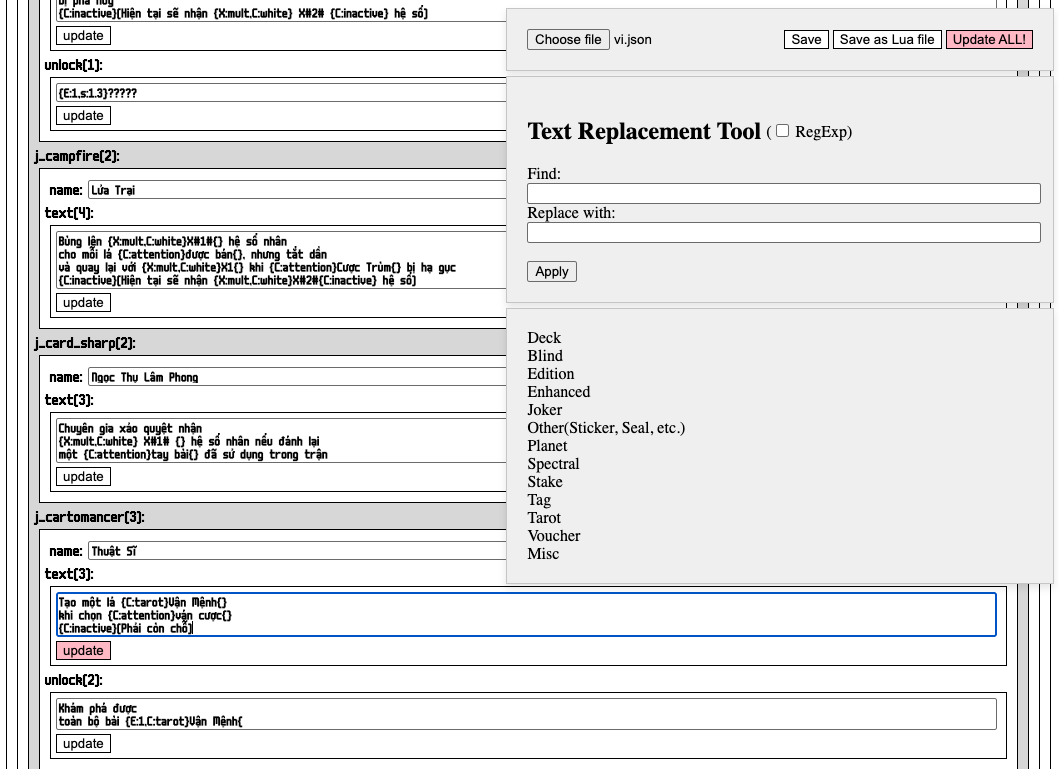This screenshot has width=1059, height=769.
Task: Navigate to the Planet section
Action: tap(547, 446)
